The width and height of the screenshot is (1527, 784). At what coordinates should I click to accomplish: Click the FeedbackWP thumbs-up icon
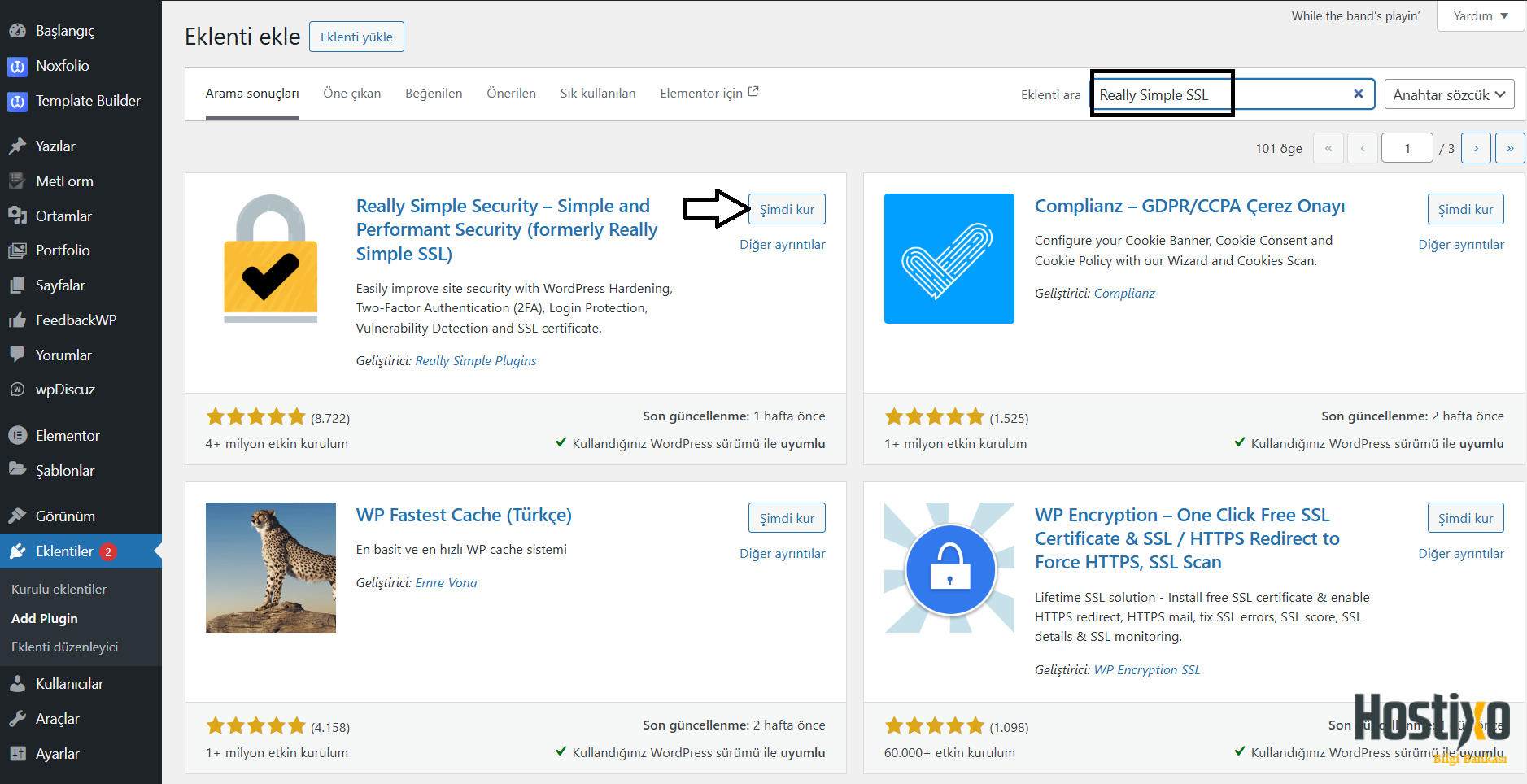(17, 320)
